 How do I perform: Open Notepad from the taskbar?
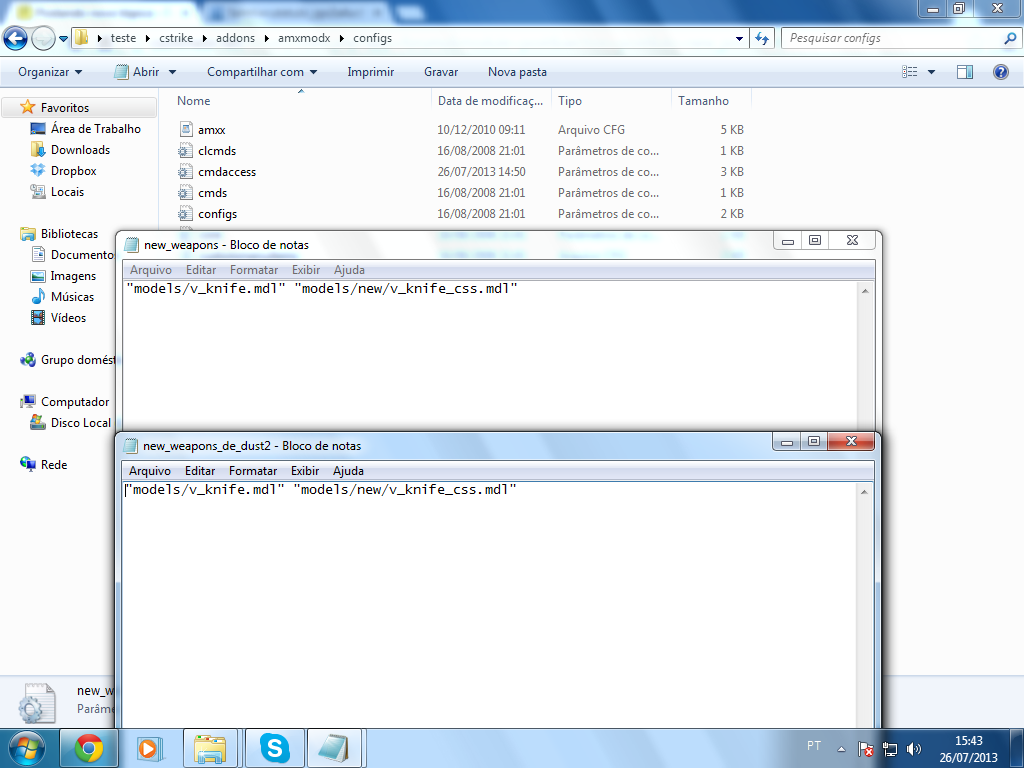click(x=335, y=747)
